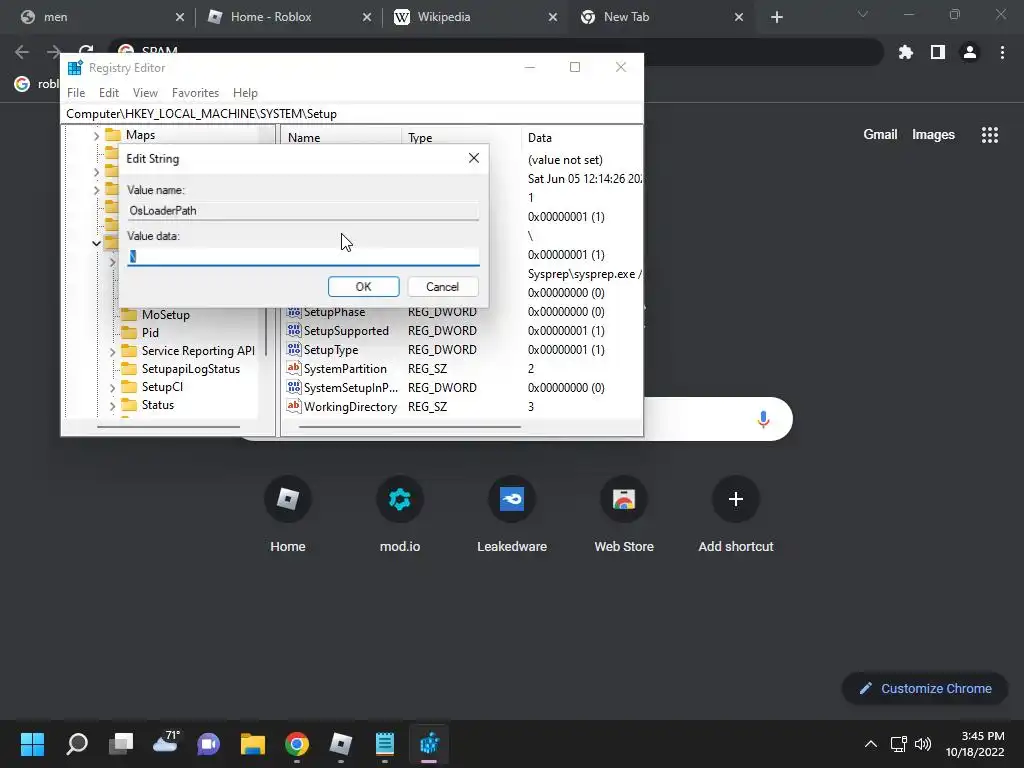This screenshot has height=768, width=1024.
Task: Close the Wikipedia tab
Action: click(x=552, y=17)
